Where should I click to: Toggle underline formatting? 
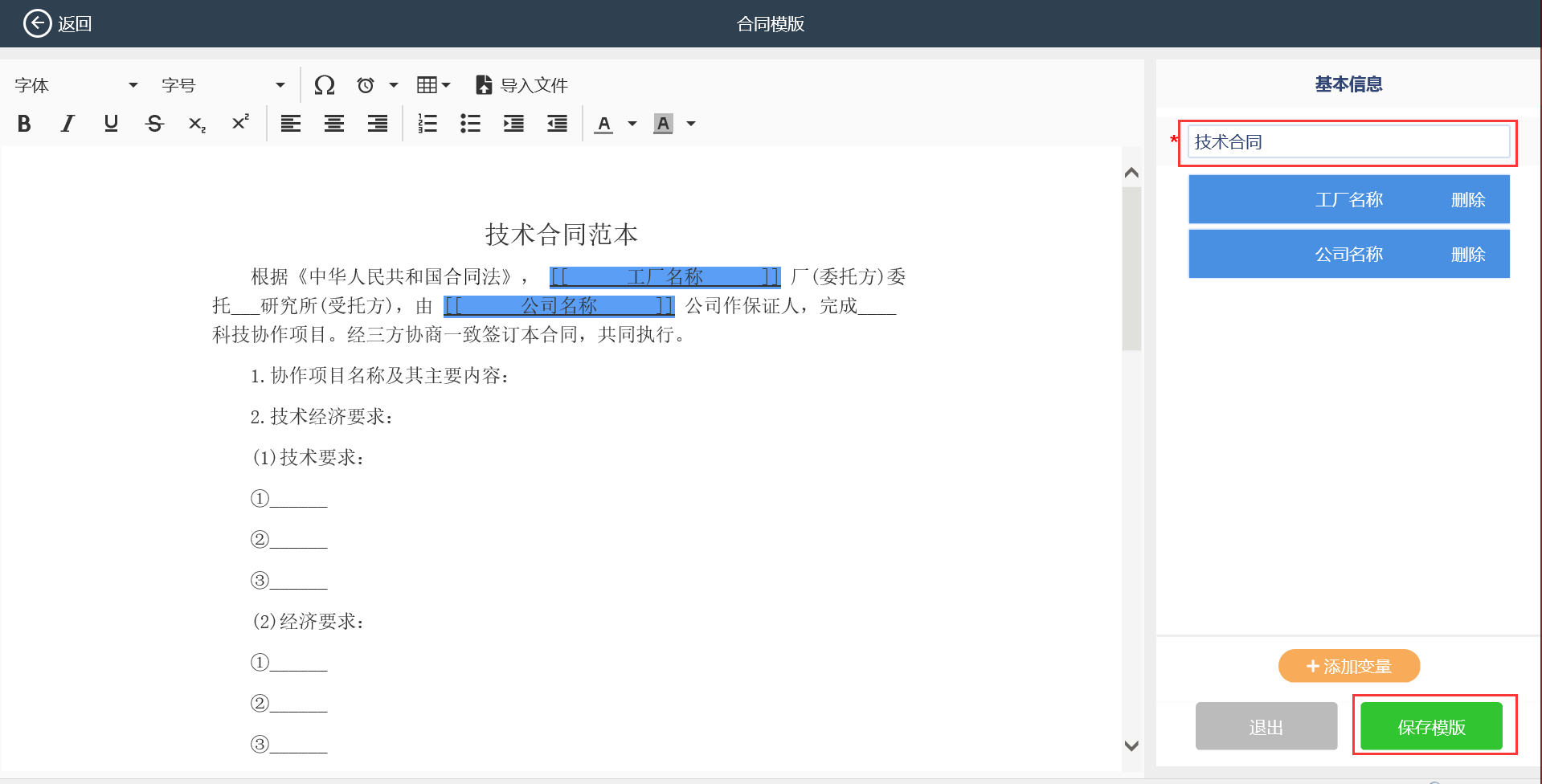[111, 124]
